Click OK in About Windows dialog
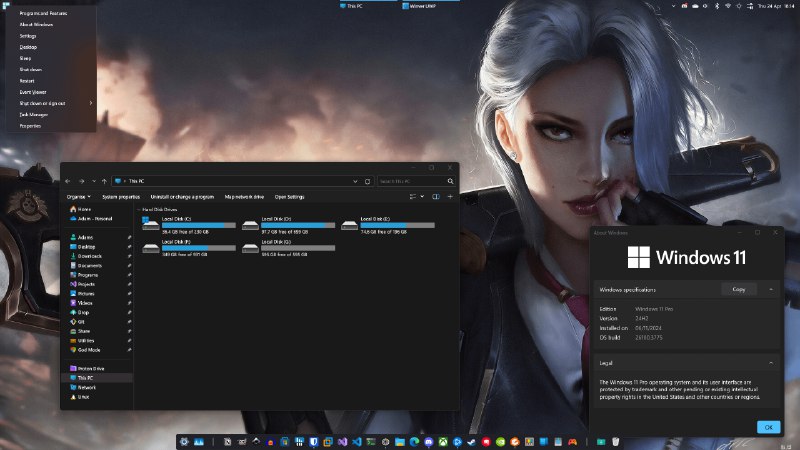Screen dimensions: 800x450 pos(768,427)
